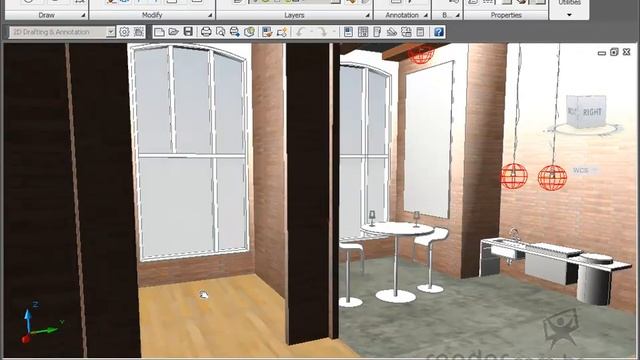Create a new drawing with New icon

pos(159,32)
